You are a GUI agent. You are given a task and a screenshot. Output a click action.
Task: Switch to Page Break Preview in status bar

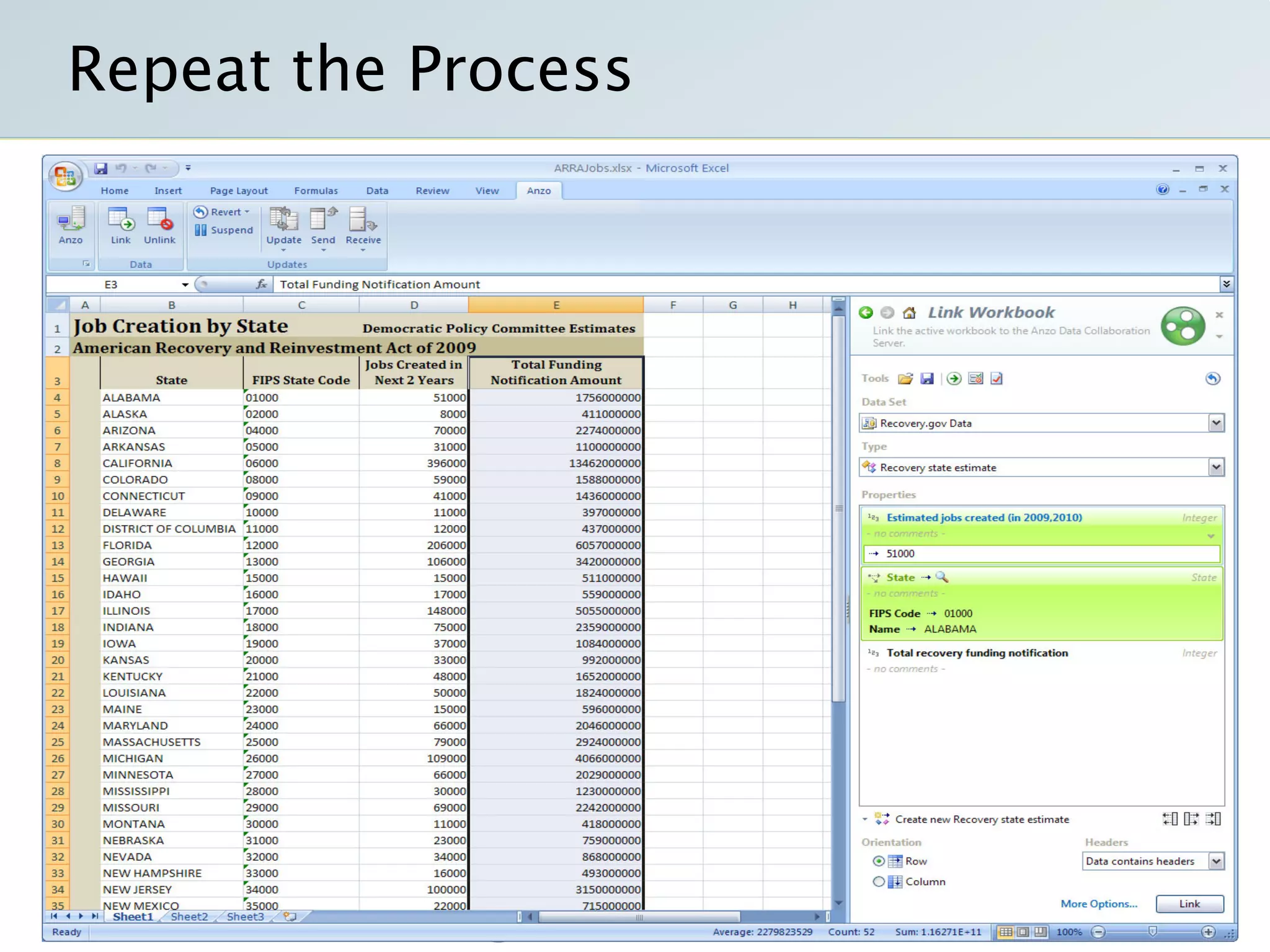tap(1041, 932)
